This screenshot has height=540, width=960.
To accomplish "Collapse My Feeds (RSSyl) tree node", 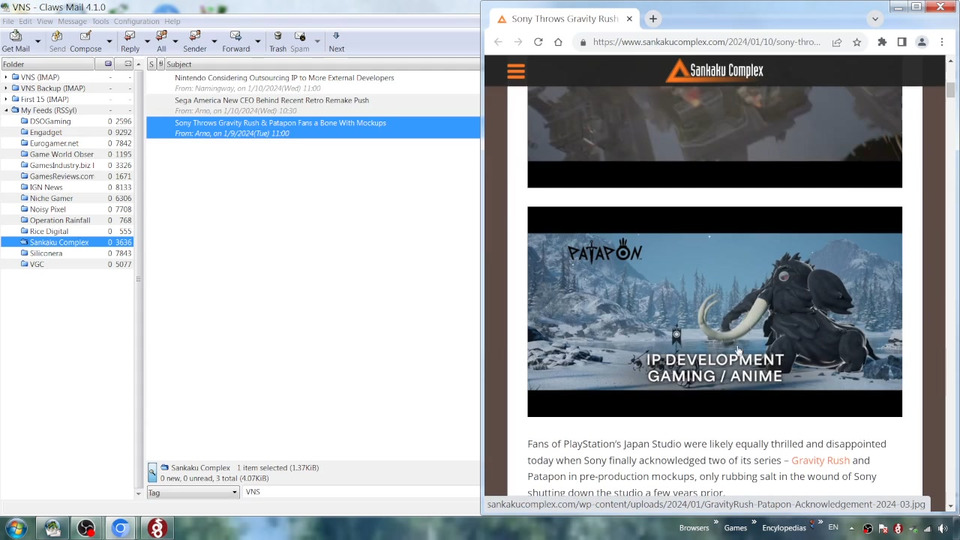I will pos(6,110).
